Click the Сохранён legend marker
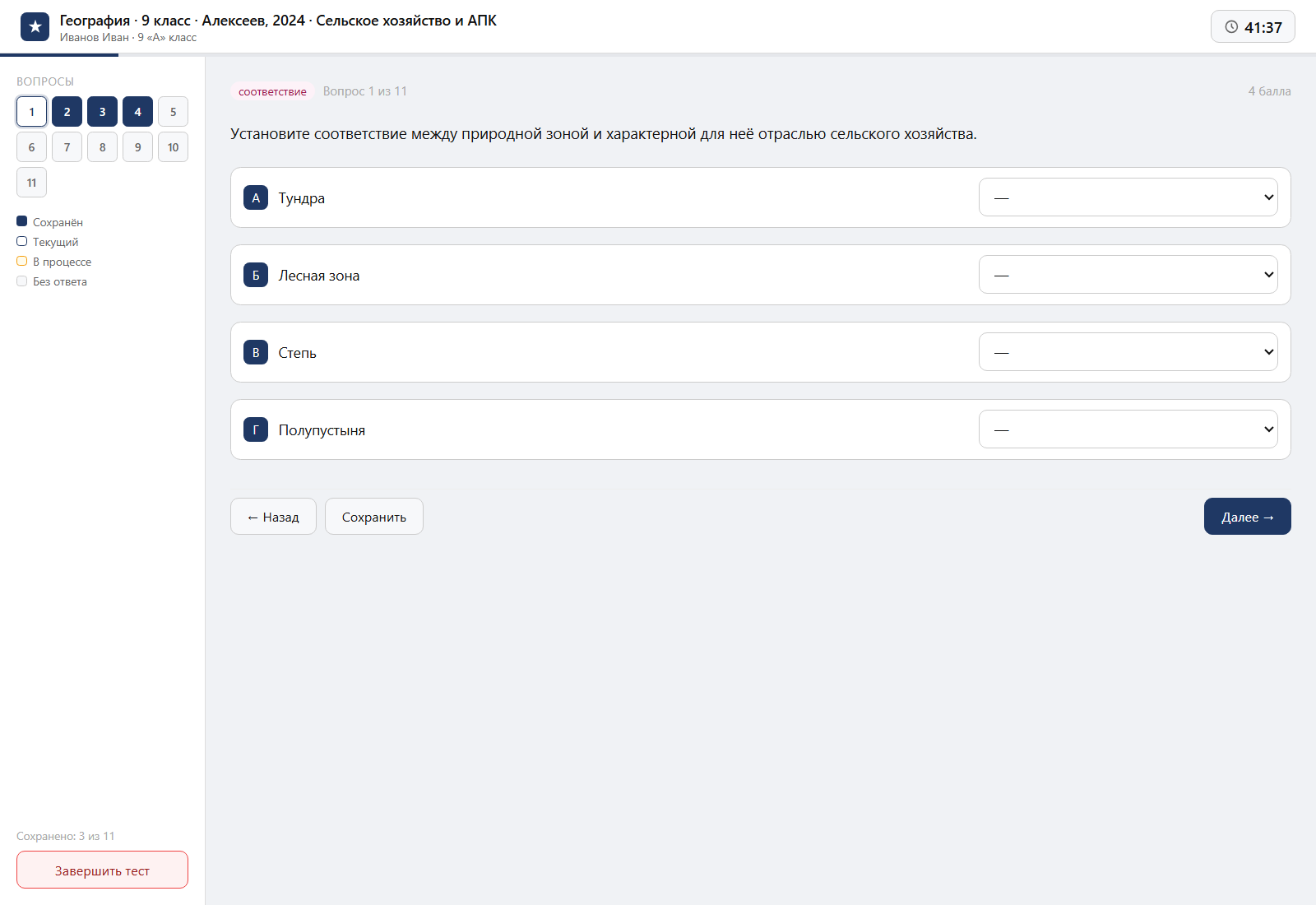The height and width of the screenshot is (905, 1316). pyautogui.click(x=22, y=221)
